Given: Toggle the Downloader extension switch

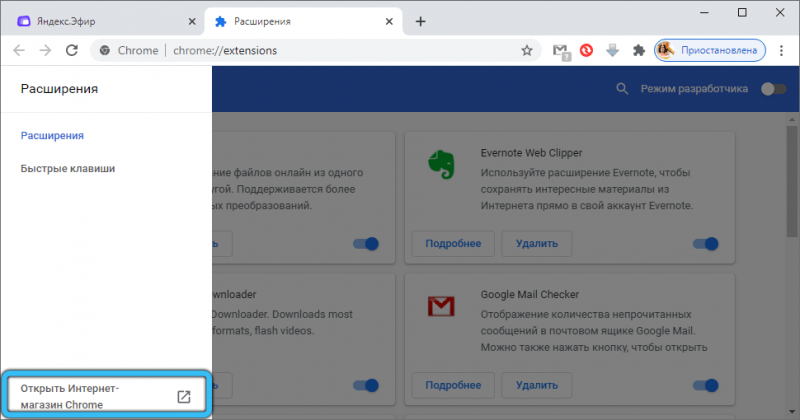Looking at the screenshot, I should click(x=366, y=385).
